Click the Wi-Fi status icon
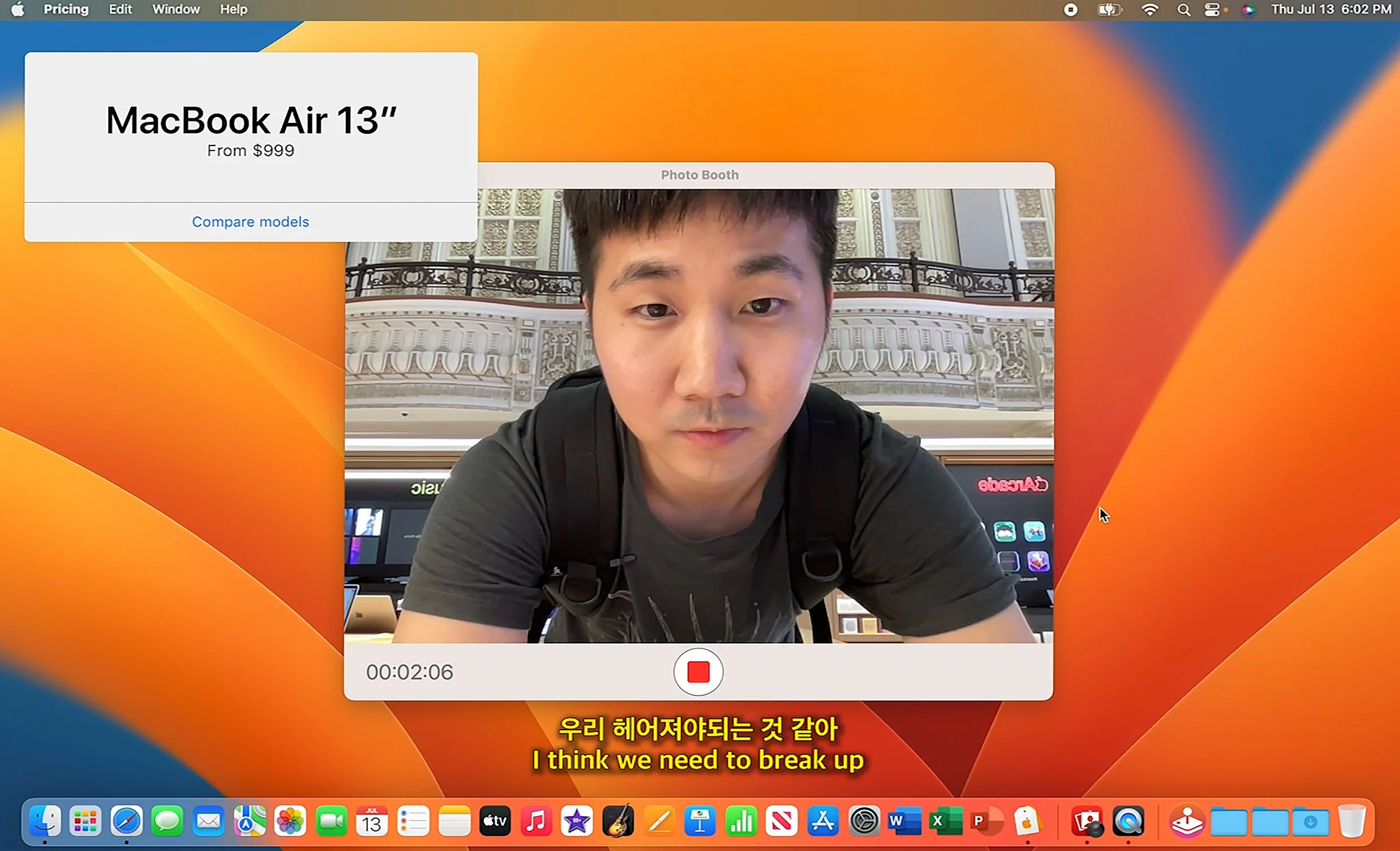 click(x=1149, y=9)
